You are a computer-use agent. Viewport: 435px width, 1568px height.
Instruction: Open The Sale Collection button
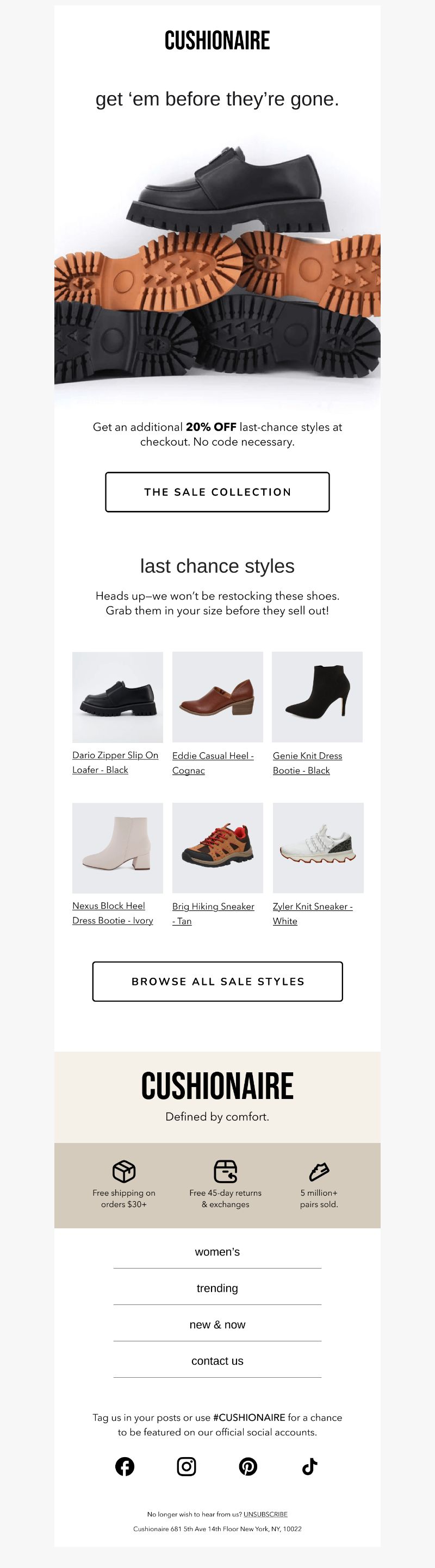217,492
